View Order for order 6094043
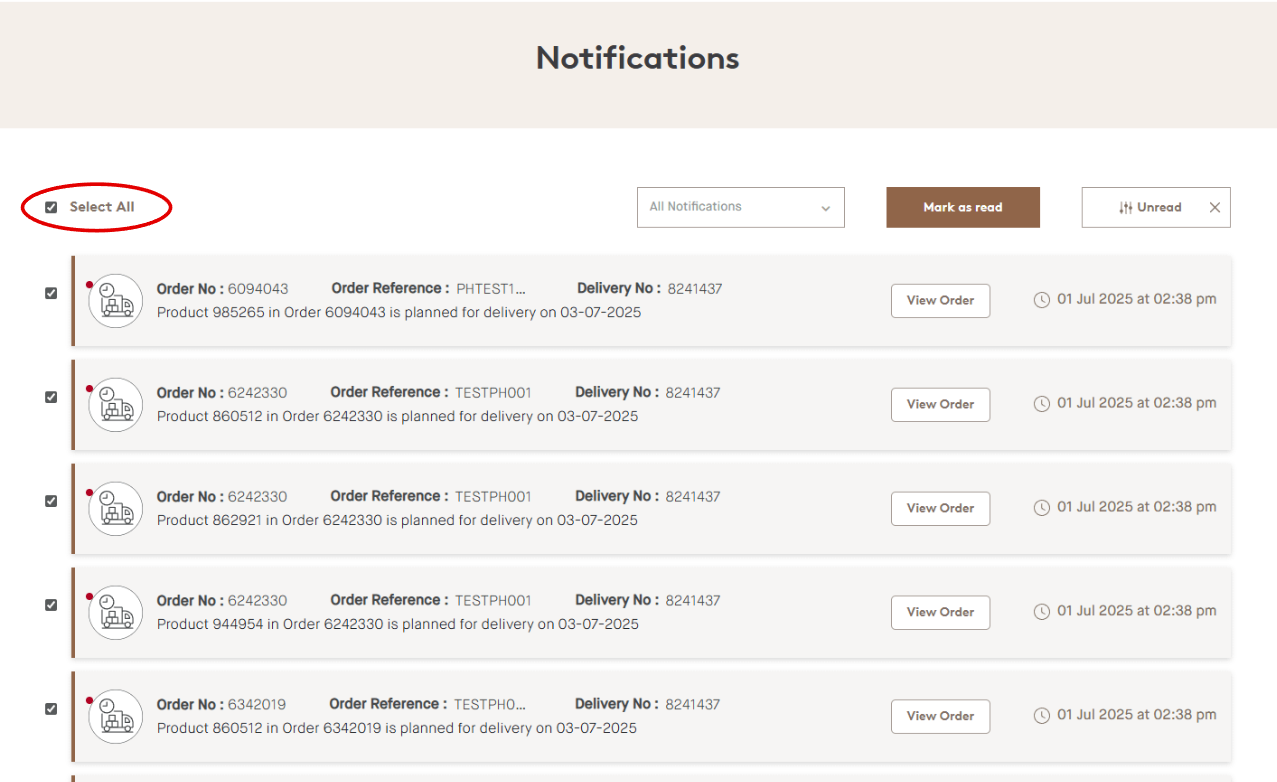This screenshot has width=1277, height=782. (941, 300)
